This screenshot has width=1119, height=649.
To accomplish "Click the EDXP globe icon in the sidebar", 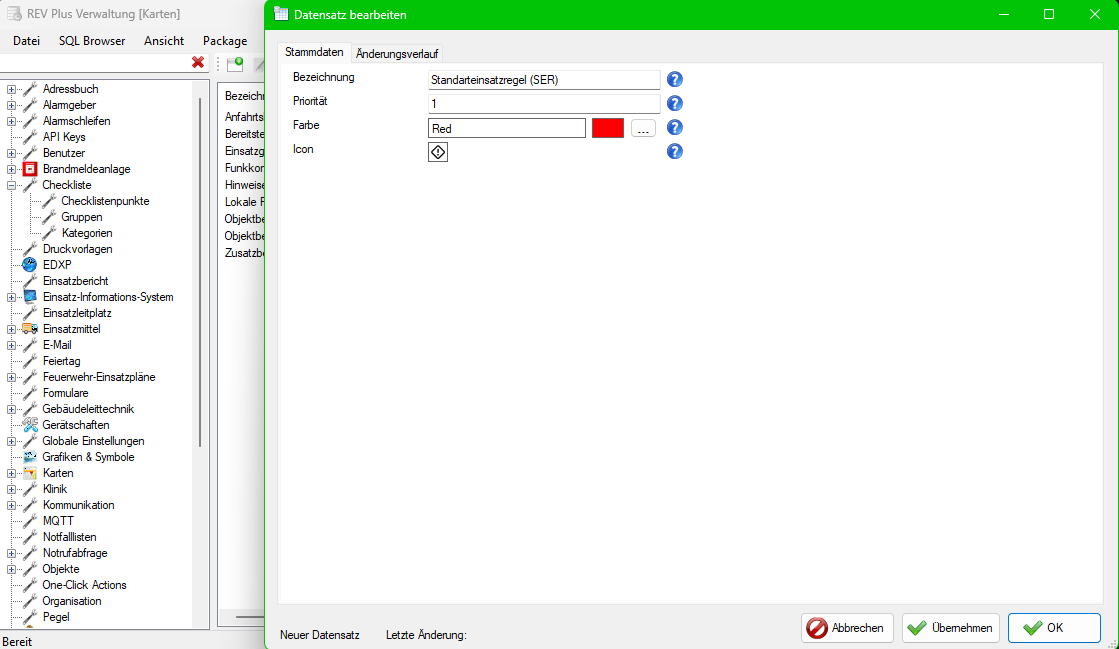I will pos(27,264).
